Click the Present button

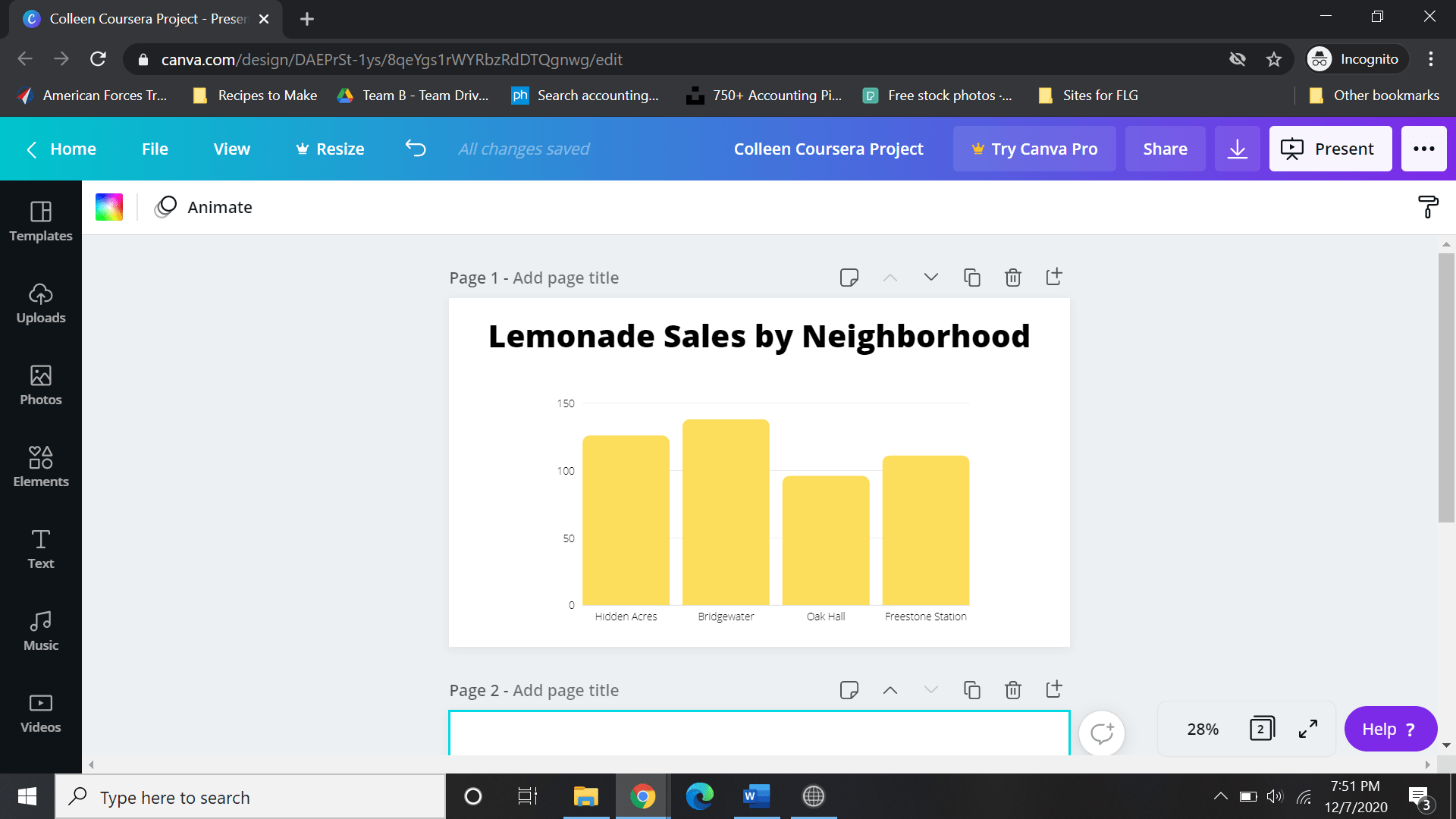point(1330,149)
